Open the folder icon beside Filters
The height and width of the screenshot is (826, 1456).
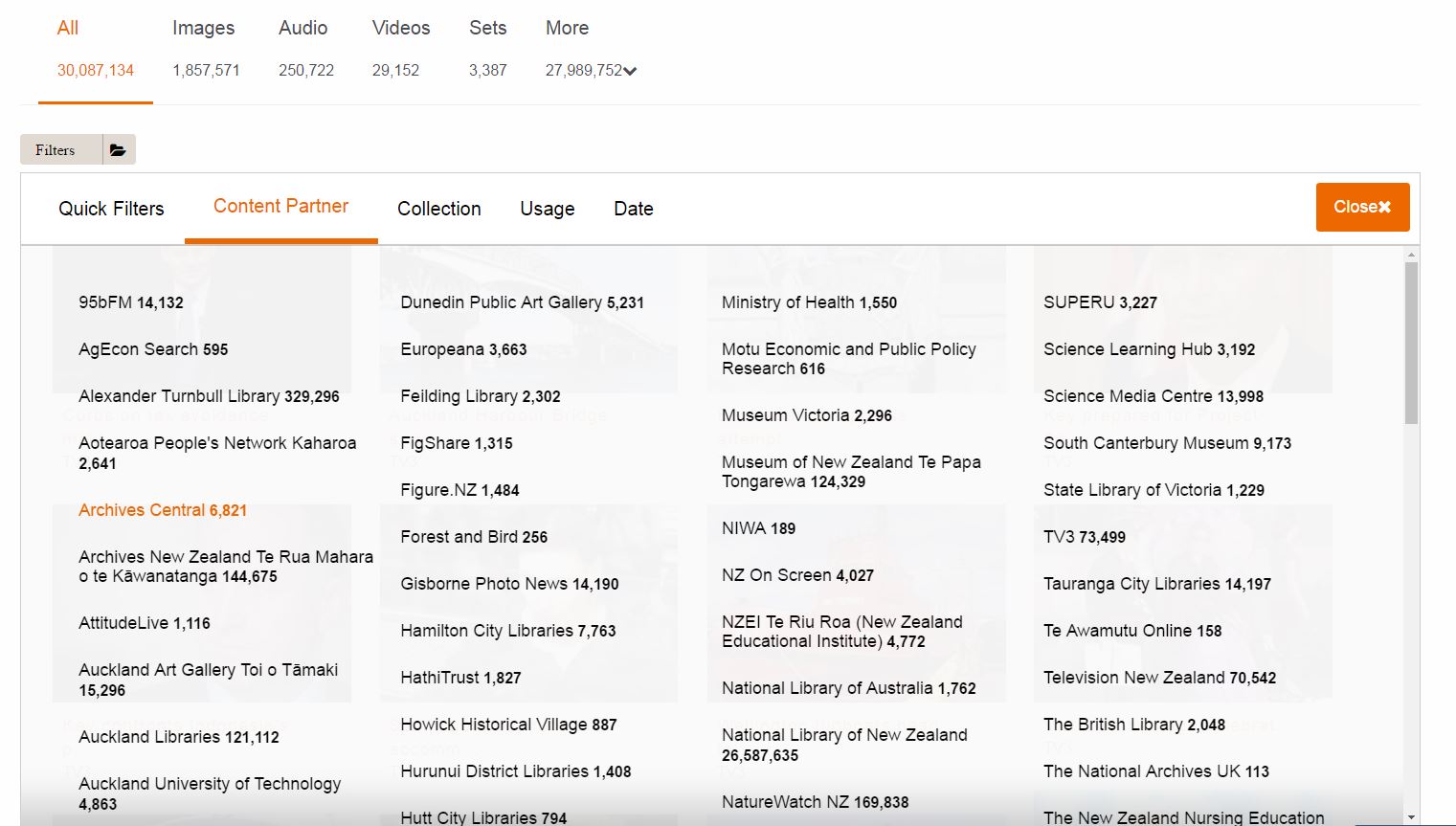point(118,149)
